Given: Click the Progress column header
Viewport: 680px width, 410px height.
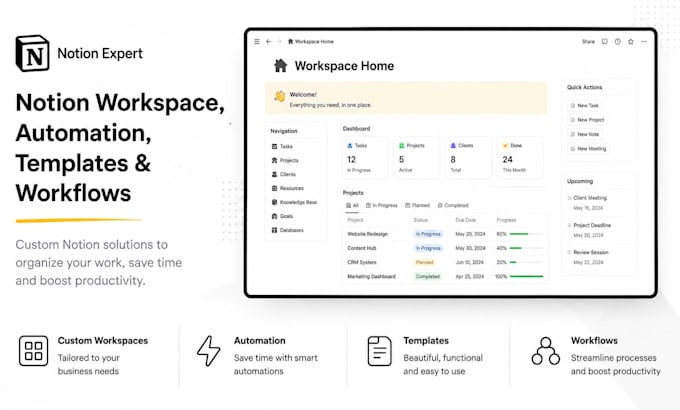Looking at the screenshot, I should [506, 220].
